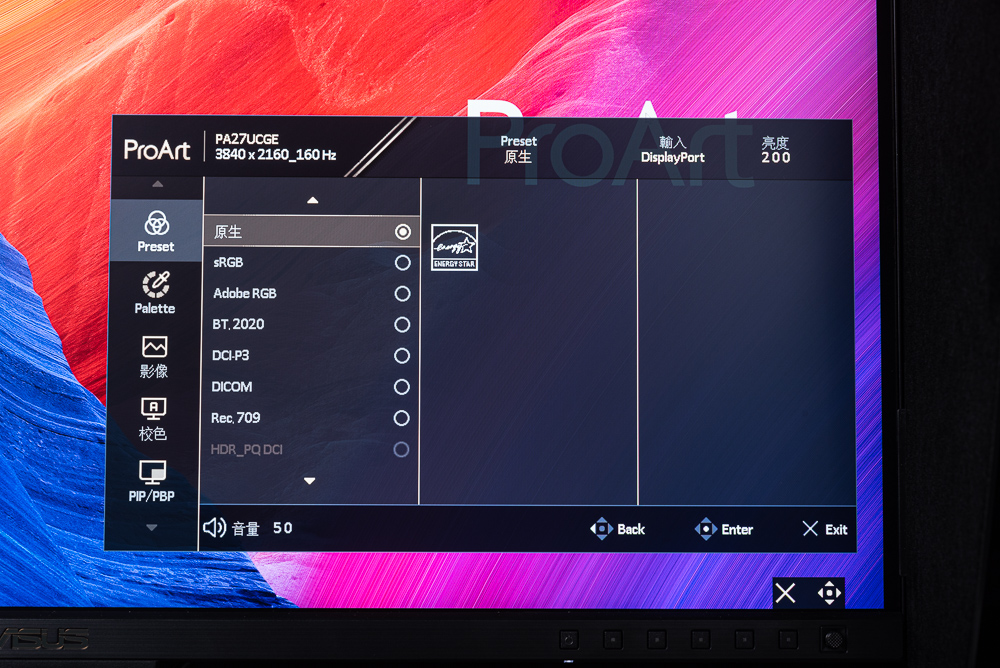Viewport: 1000px width, 668px height.
Task: Select the DCI-P3 radio button
Action: [402, 355]
